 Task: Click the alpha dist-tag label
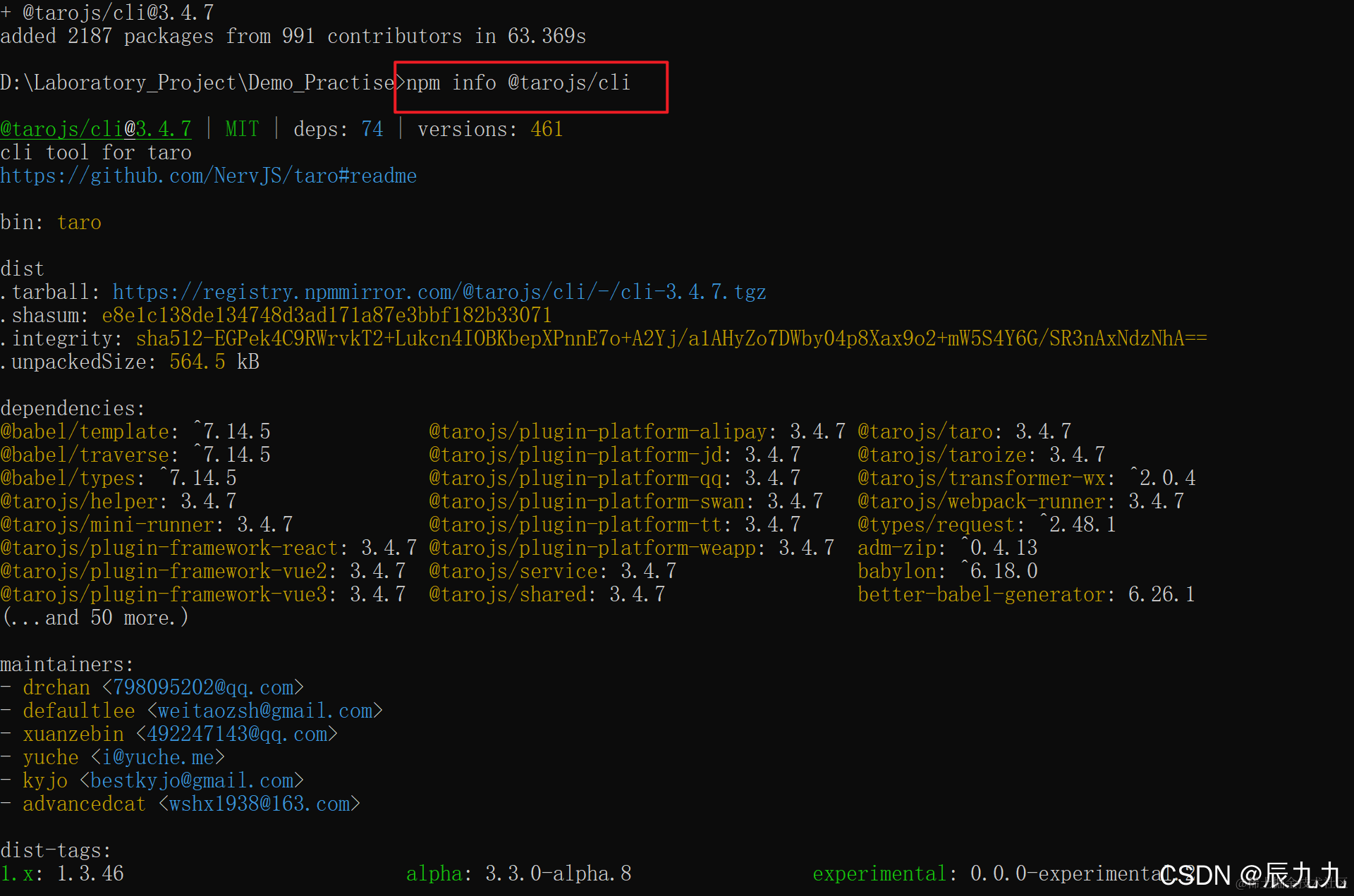click(434, 873)
